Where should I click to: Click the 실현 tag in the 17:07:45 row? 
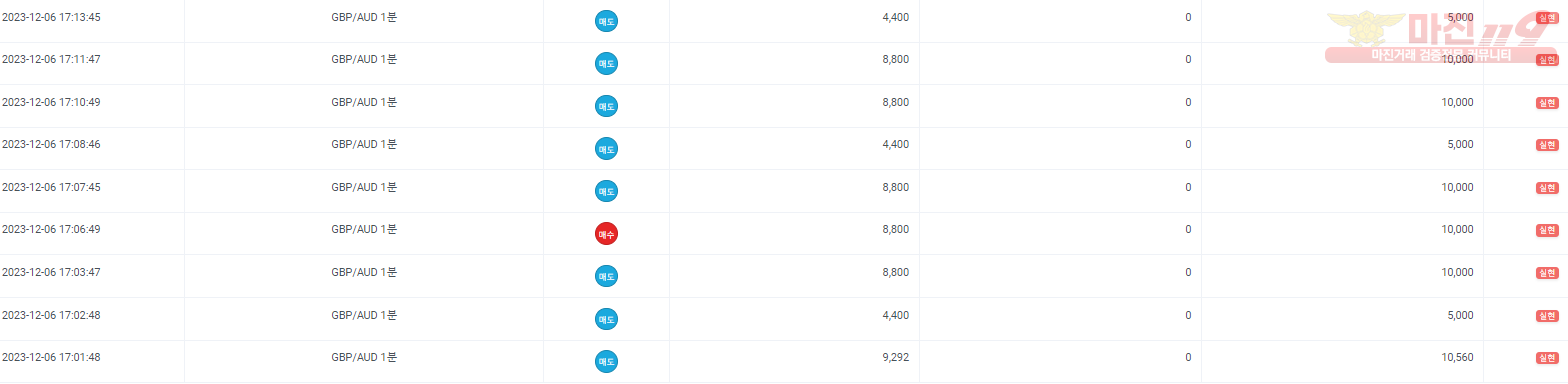tap(1546, 188)
